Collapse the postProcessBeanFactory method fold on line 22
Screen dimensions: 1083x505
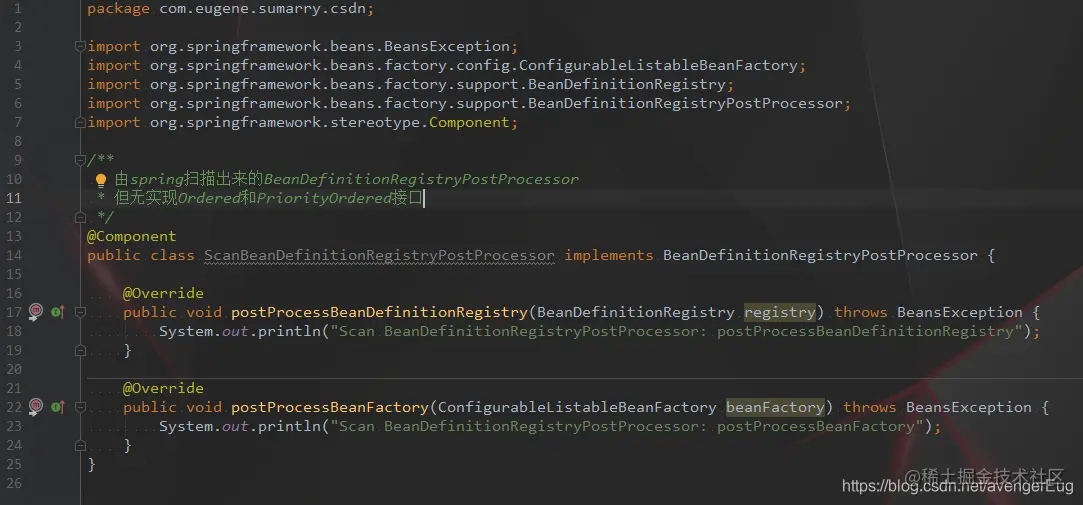tap(80, 407)
